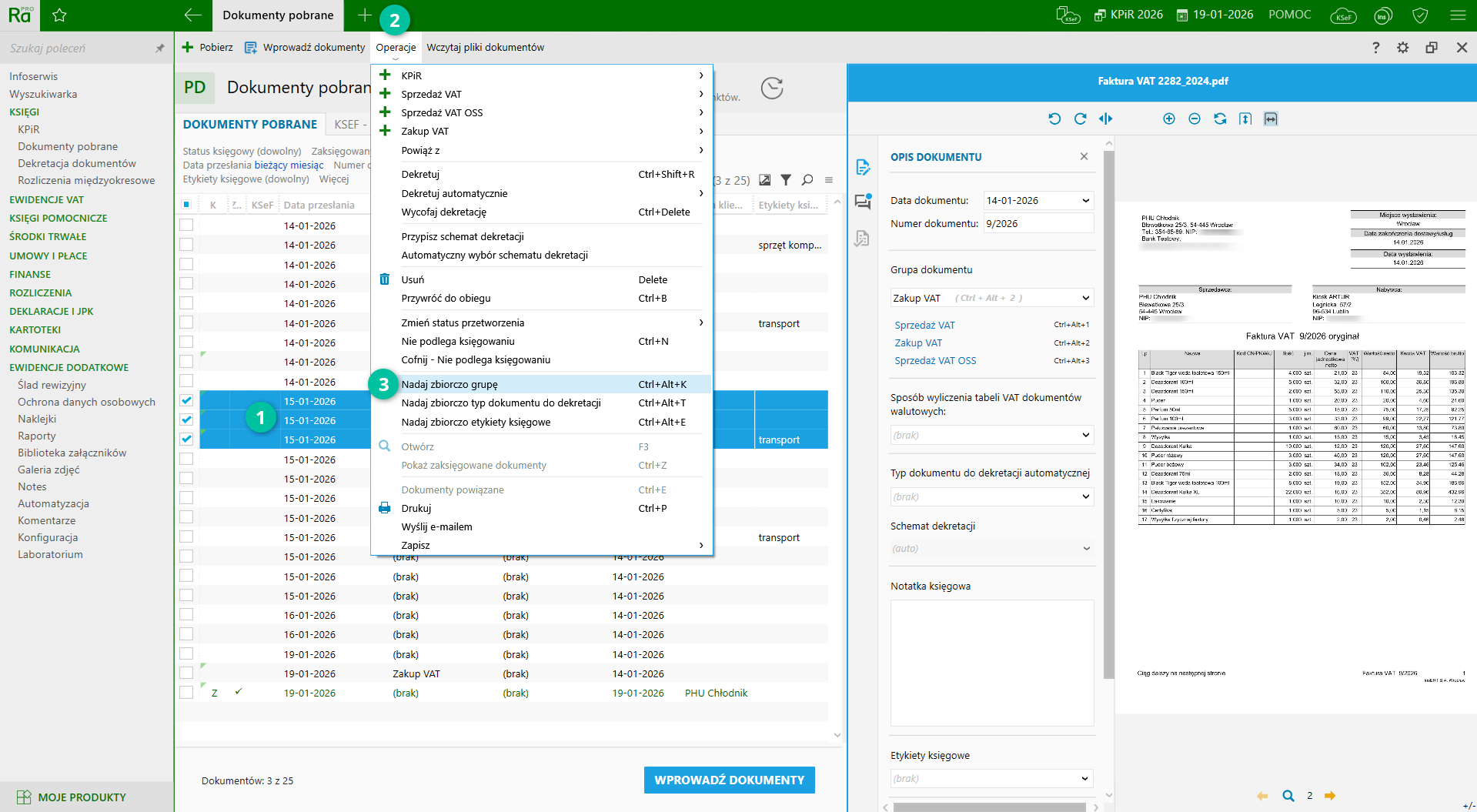Uncheck the first selected 15-01-2026 row
The height and width of the screenshot is (812, 1477).
coord(186,400)
